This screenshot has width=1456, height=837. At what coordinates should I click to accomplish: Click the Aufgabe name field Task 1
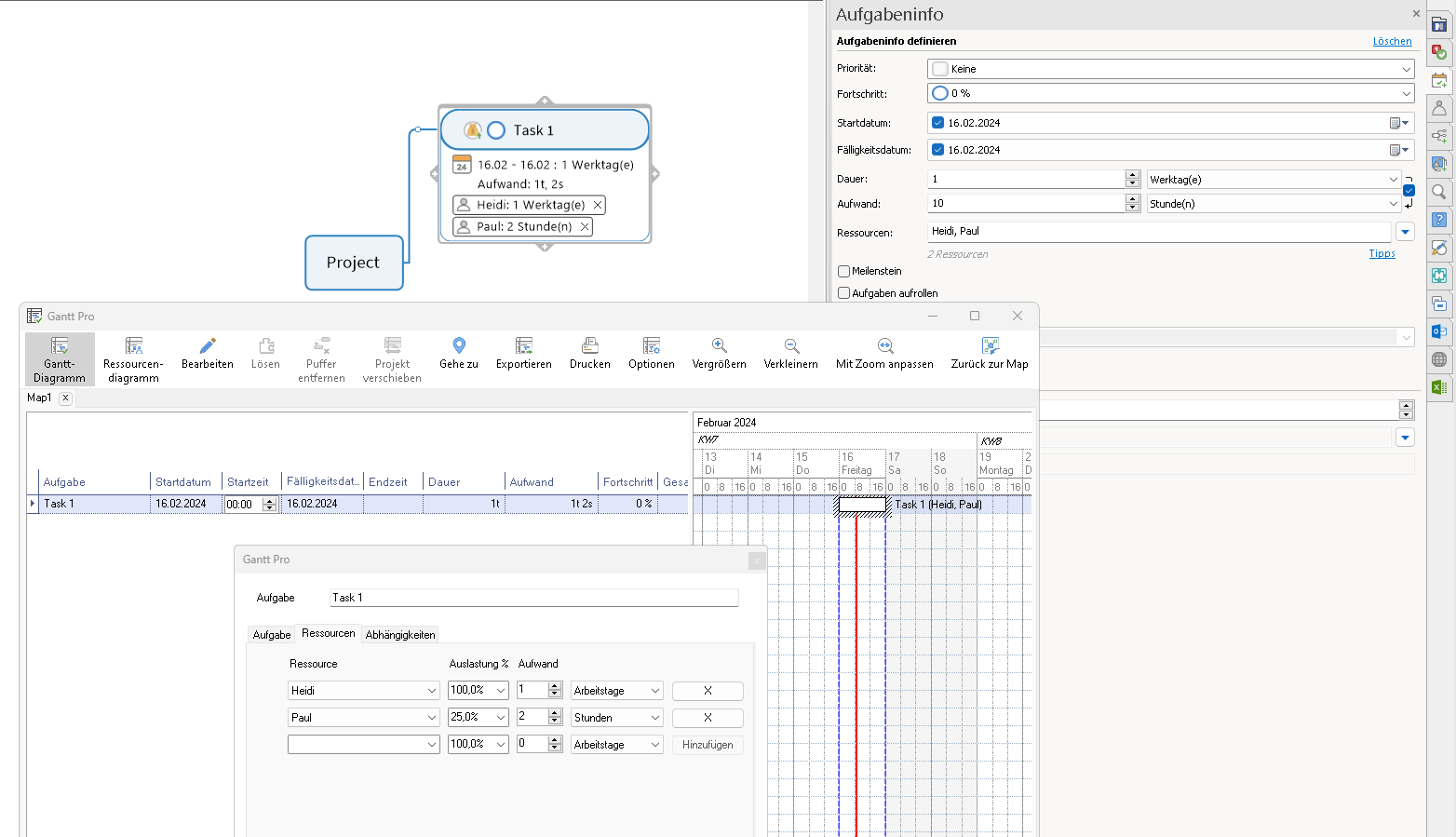(x=534, y=598)
